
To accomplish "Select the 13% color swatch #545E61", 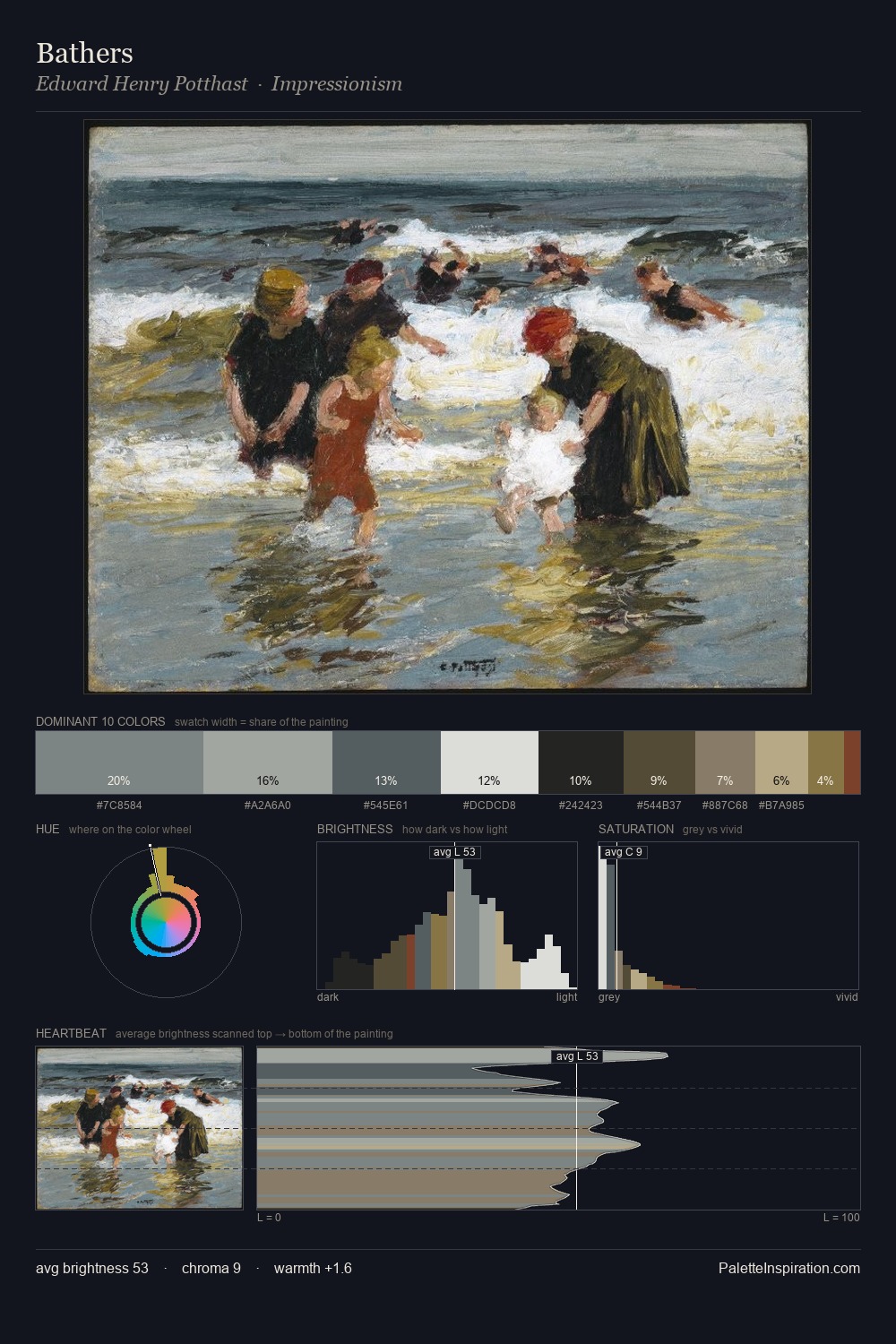I will pos(386,762).
